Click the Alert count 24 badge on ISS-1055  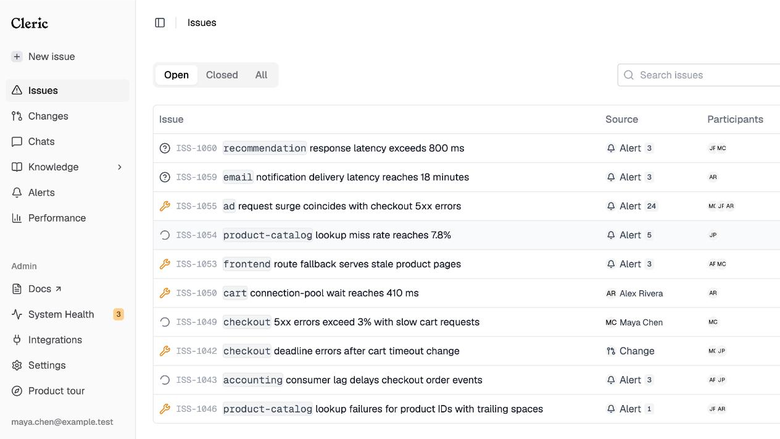[x=651, y=206]
